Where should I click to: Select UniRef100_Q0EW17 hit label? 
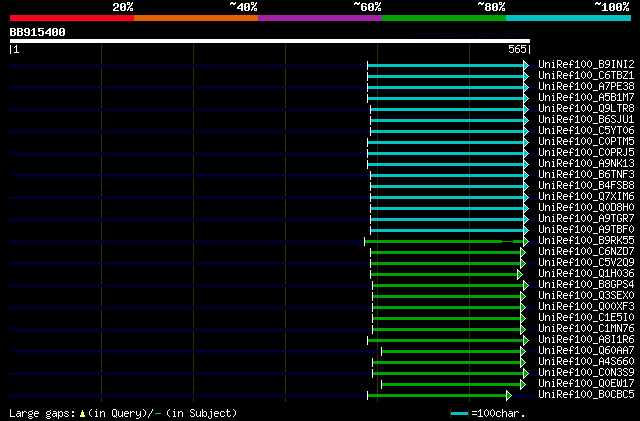tap(586, 384)
